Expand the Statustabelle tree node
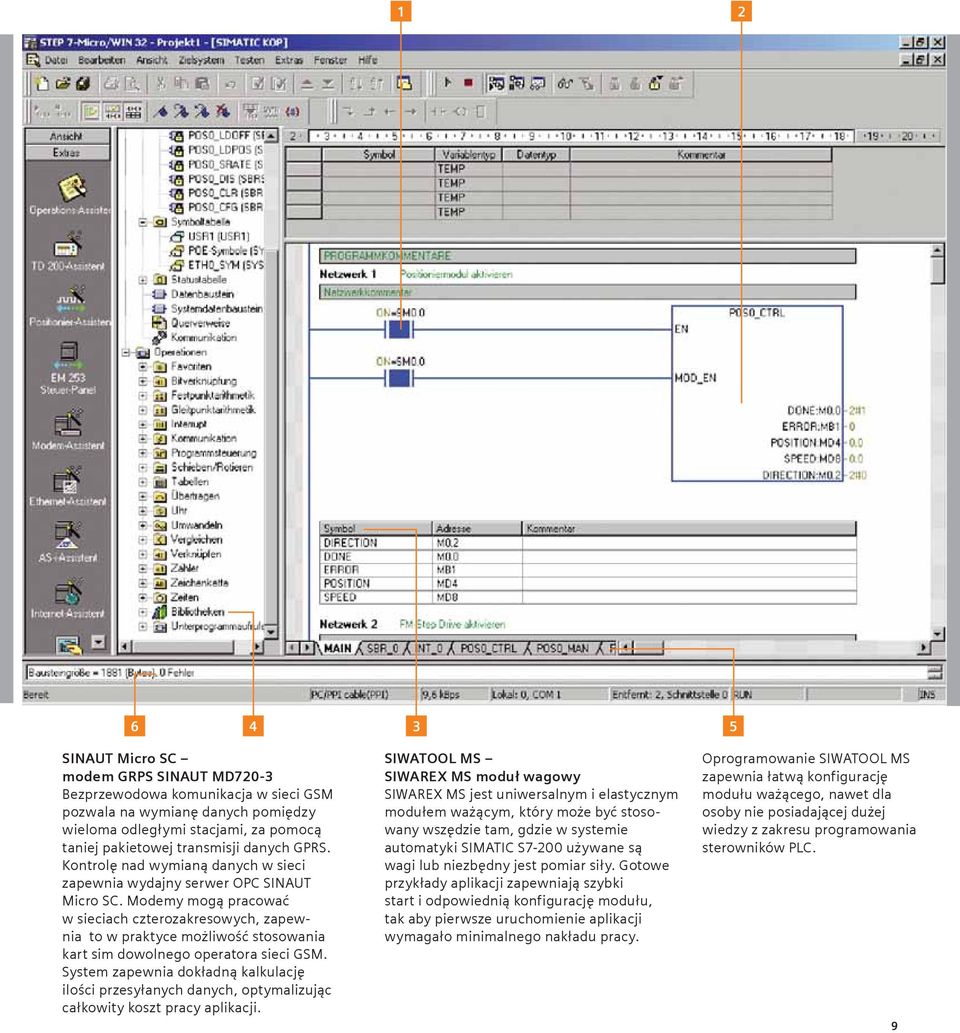 click(142, 279)
